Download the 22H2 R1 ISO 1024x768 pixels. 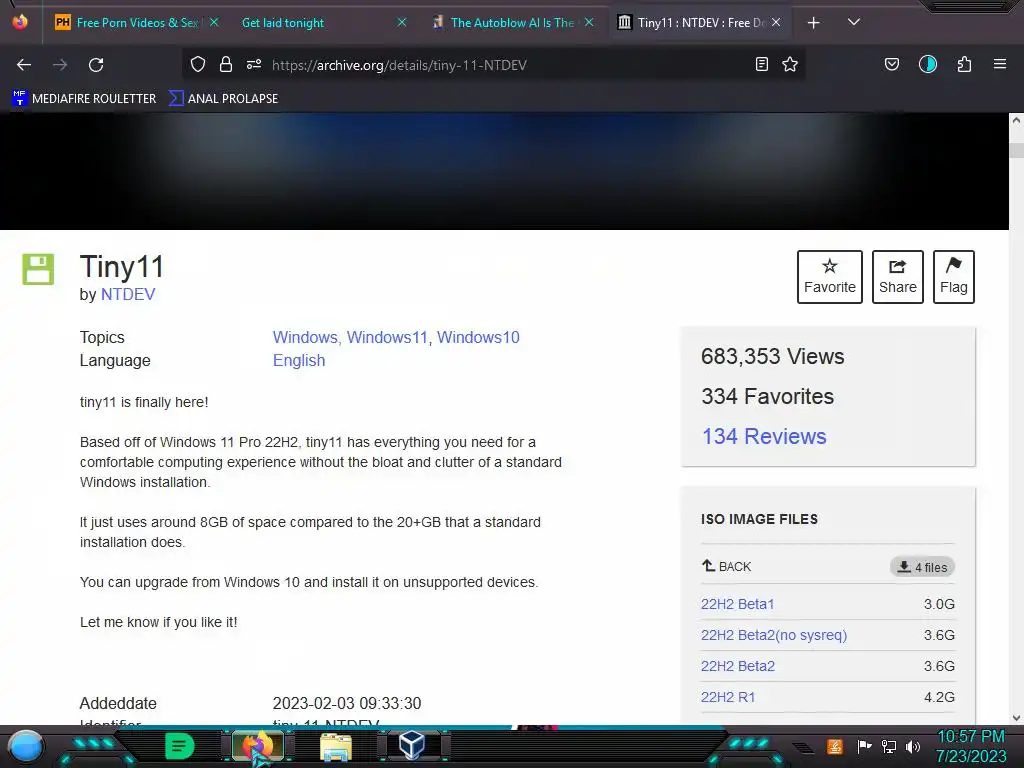click(728, 697)
